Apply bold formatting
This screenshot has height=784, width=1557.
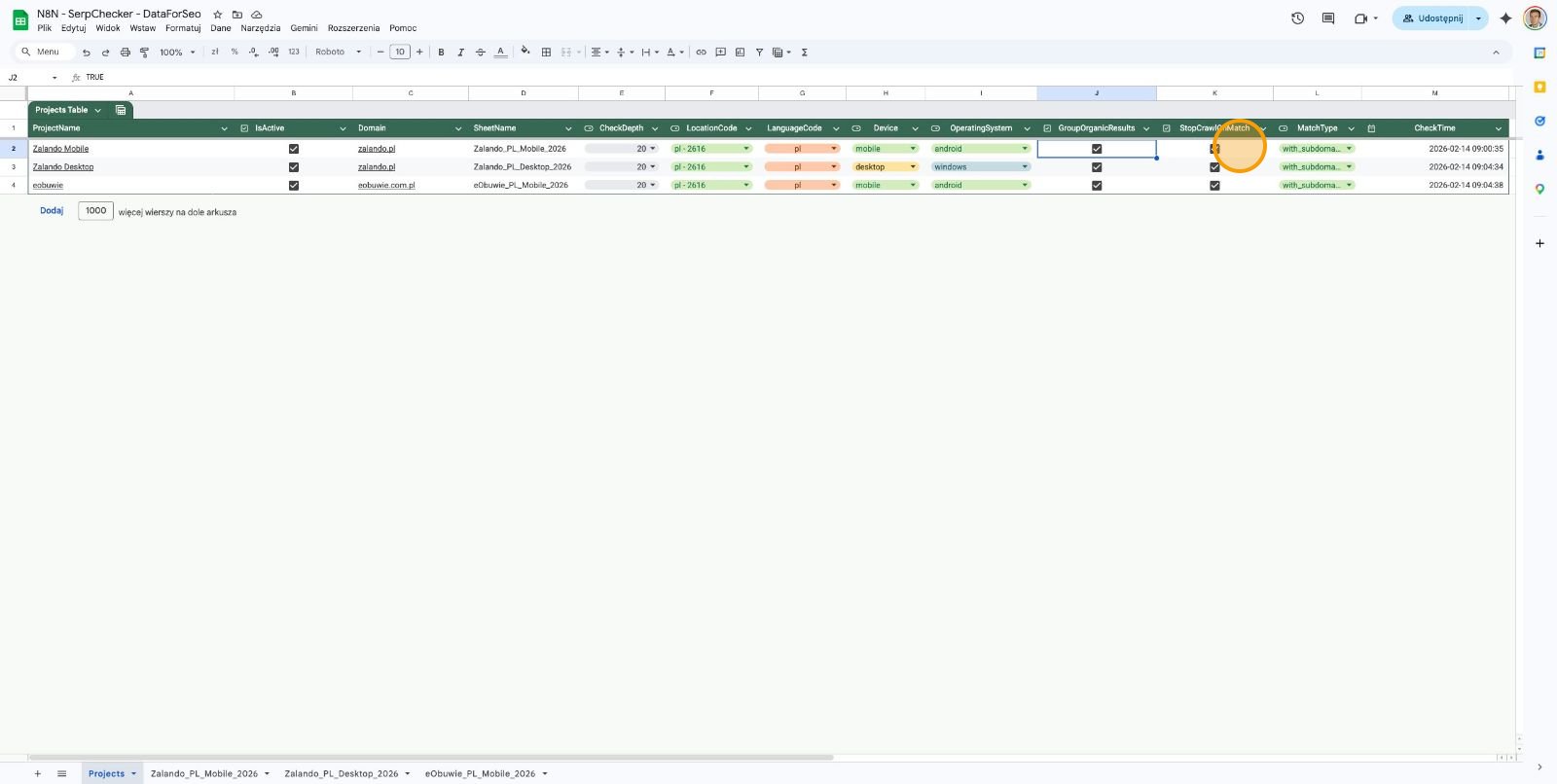coord(441,53)
